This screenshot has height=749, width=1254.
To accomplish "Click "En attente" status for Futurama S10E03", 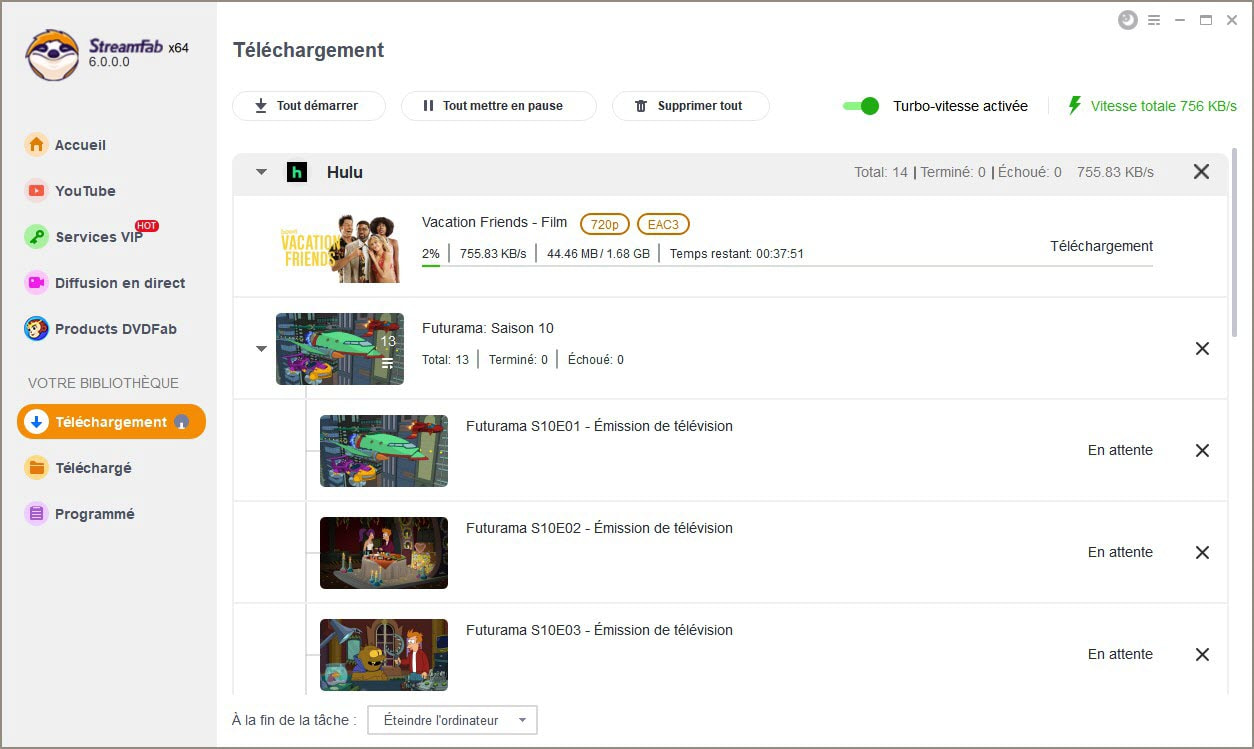I will 1120,654.
